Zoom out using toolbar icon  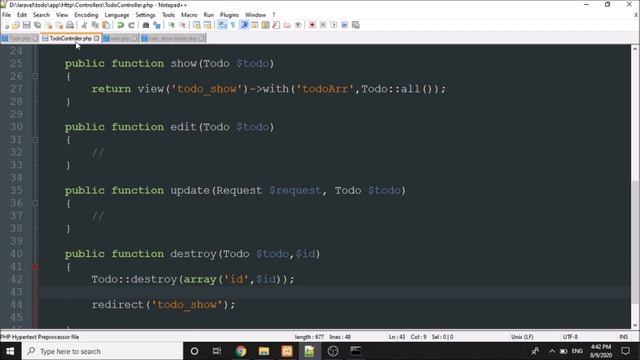click(x=183, y=25)
